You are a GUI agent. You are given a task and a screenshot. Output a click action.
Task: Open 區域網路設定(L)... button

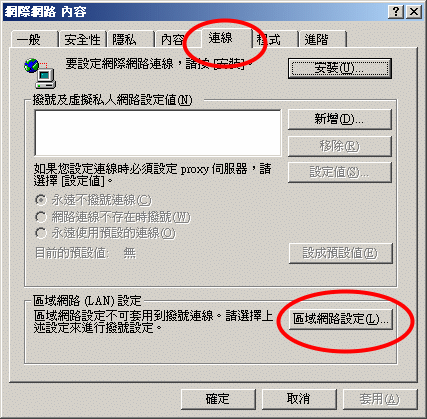(341, 319)
